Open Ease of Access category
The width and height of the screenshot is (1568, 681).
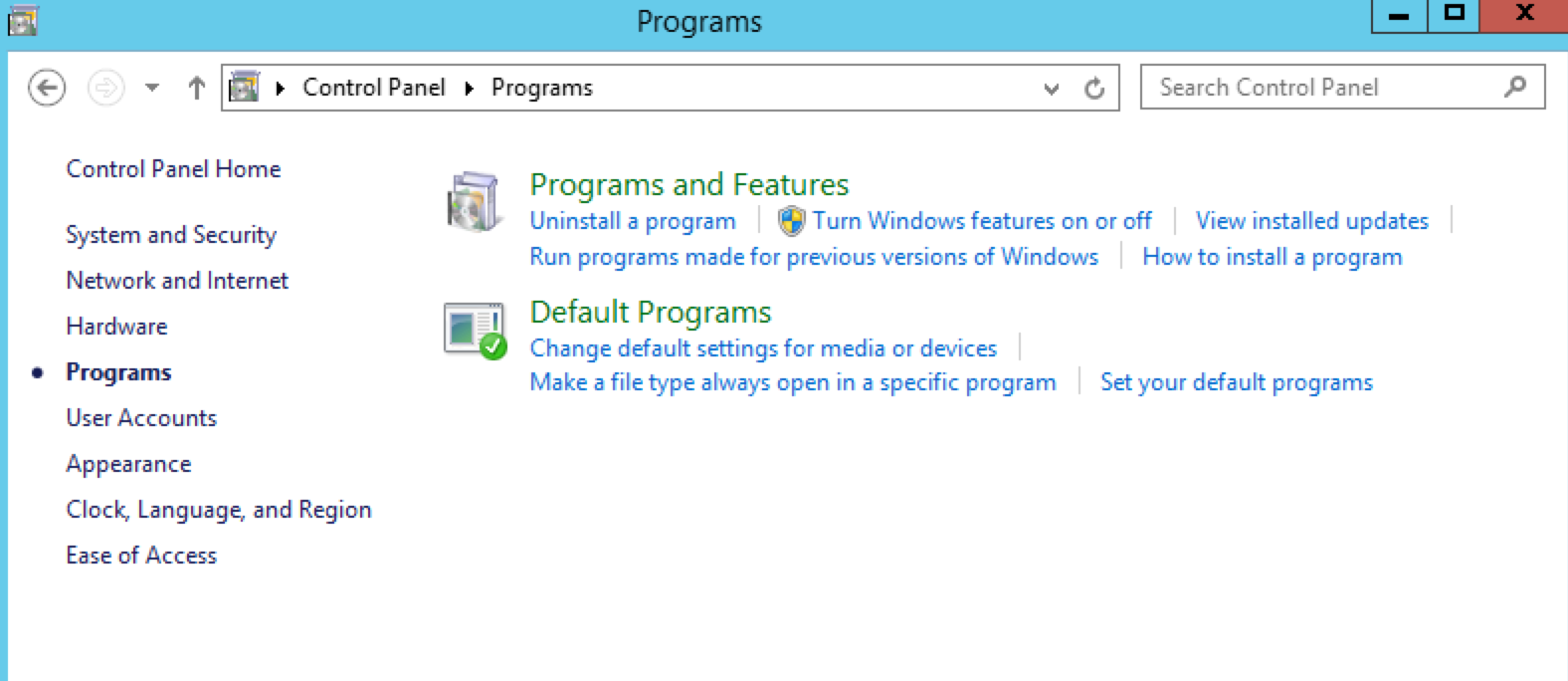coord(141,556)
